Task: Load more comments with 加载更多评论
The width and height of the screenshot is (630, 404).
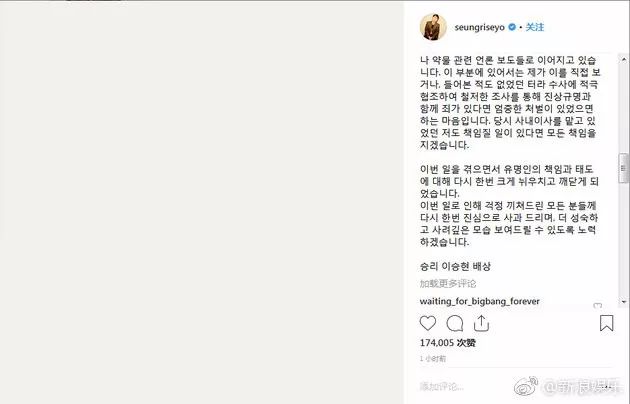Action: [448, 284]
